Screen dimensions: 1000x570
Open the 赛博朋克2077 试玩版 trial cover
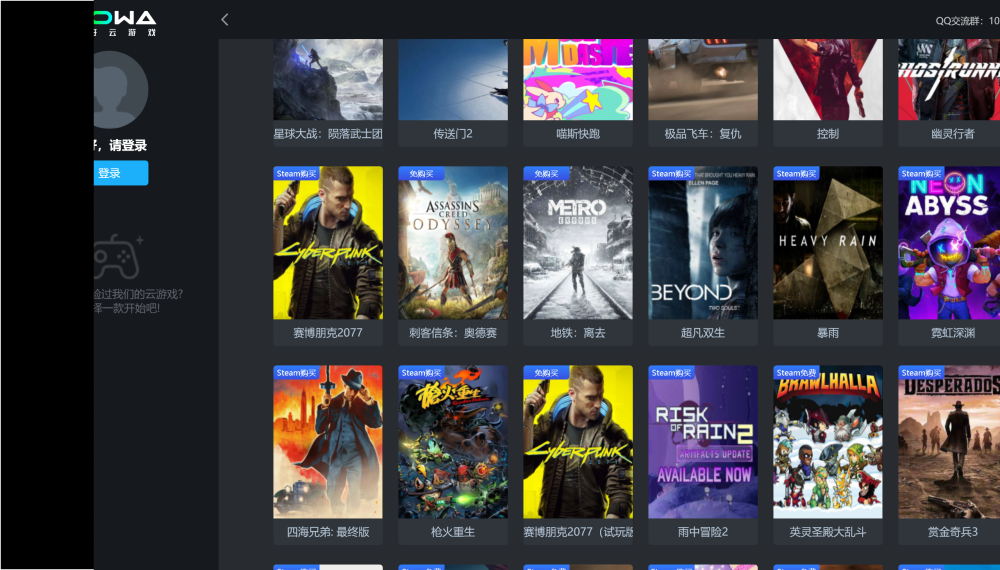[578, 442]
